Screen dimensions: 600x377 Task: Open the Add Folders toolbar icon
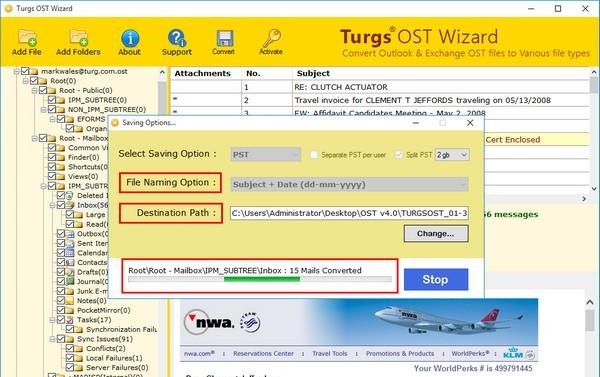[x=78, y=38]
